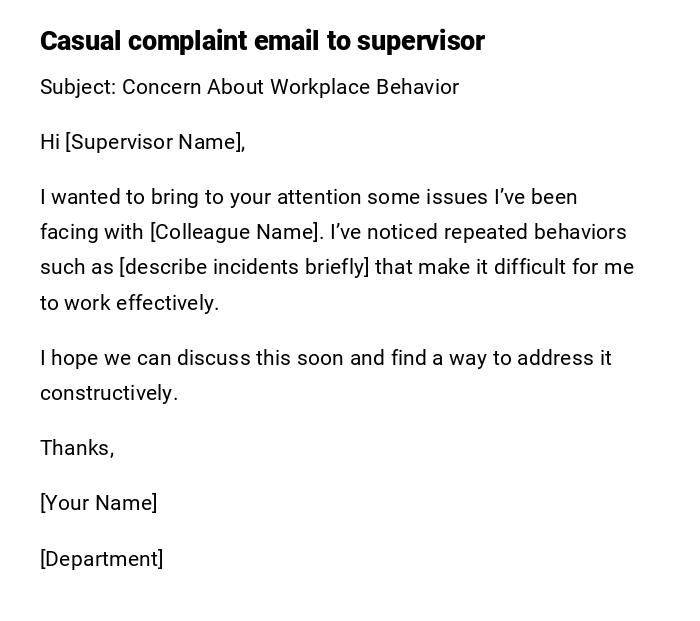Screen dimensions: 700x621
Task: Click the [Department] placeholder
Action: [x=102, y=559]
